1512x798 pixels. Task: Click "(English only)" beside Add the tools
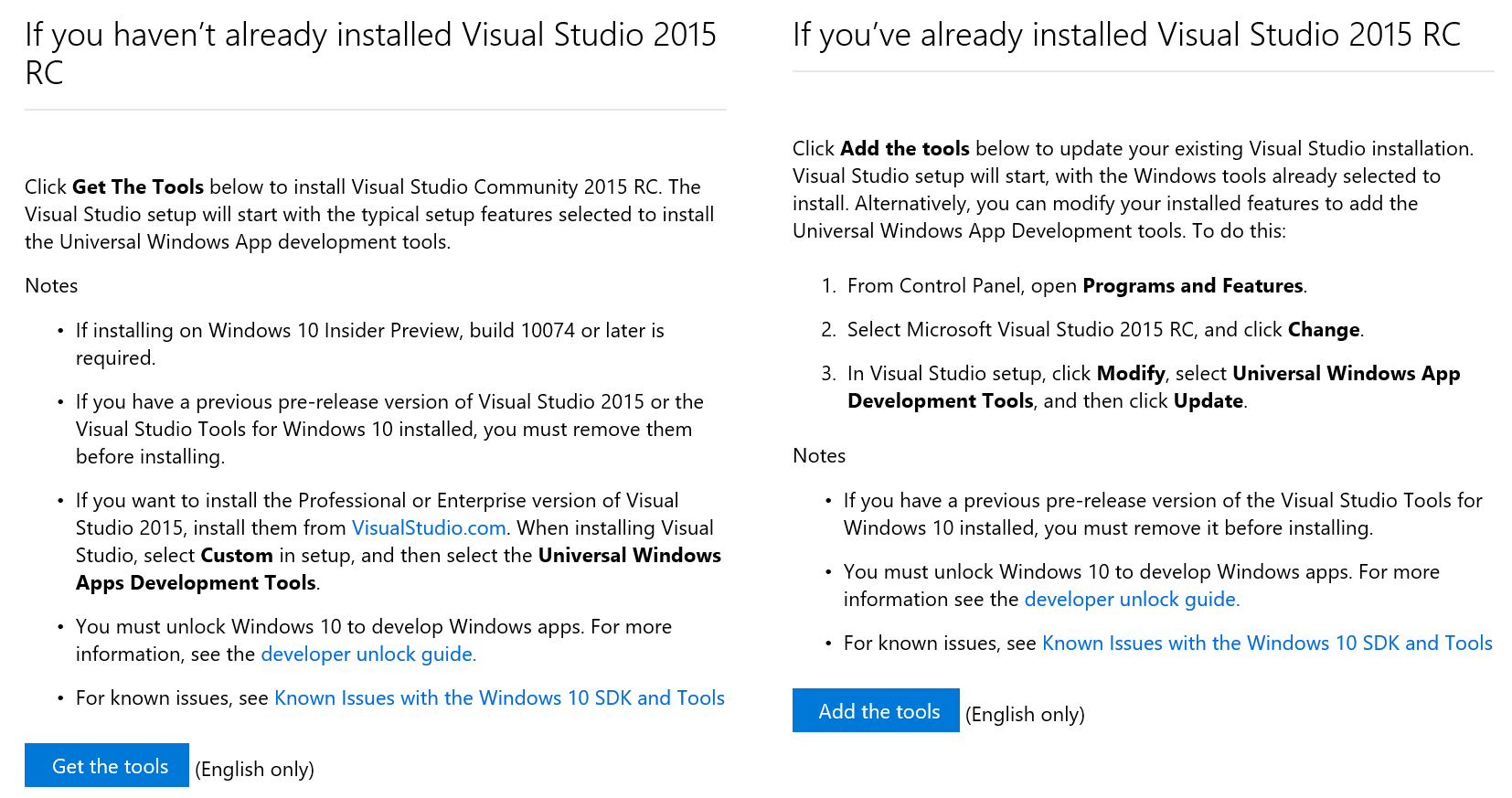[1026, 714]
